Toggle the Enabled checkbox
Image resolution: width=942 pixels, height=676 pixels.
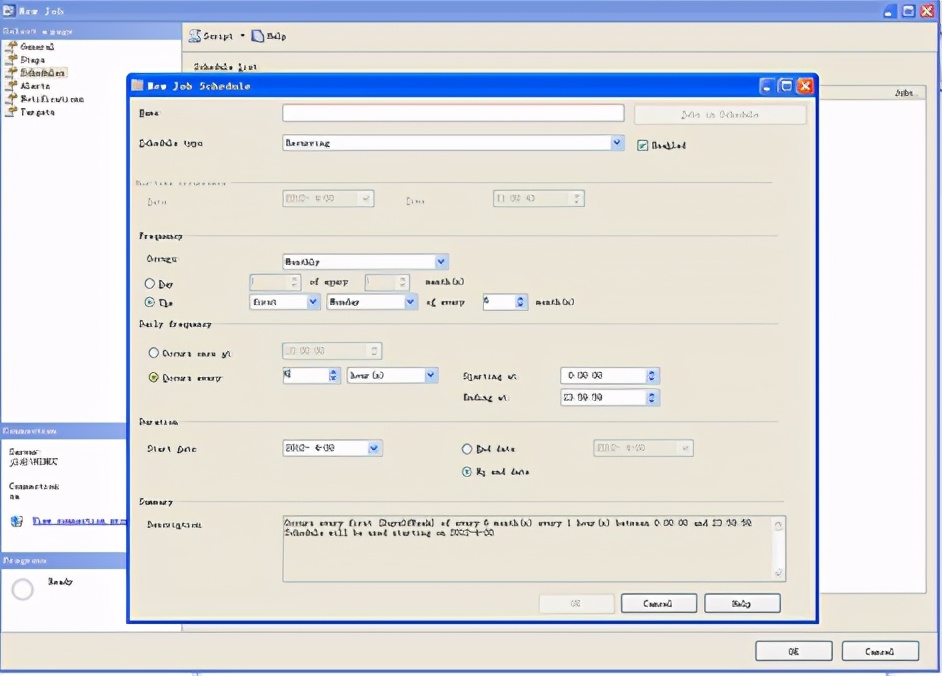click(643, 145)
